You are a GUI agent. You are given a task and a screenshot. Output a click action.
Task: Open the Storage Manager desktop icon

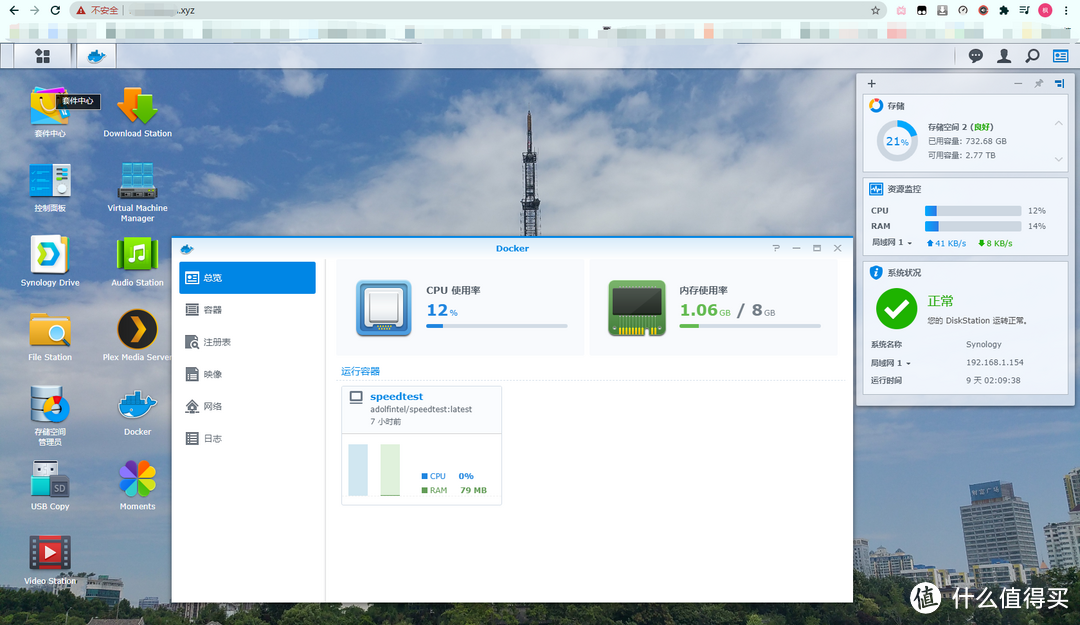pos(50,415)
